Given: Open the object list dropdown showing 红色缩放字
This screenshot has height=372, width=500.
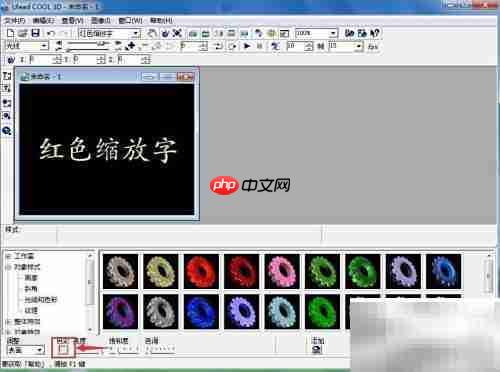Looking at the screenshot, I should (109, 33).
